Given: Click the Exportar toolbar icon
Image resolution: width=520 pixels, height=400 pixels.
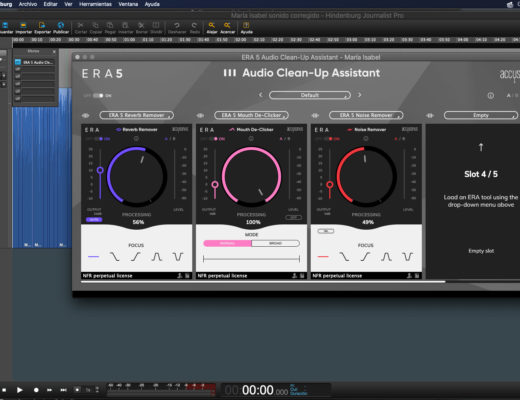Looking at the screenshot, I should (x=42, y=25).
